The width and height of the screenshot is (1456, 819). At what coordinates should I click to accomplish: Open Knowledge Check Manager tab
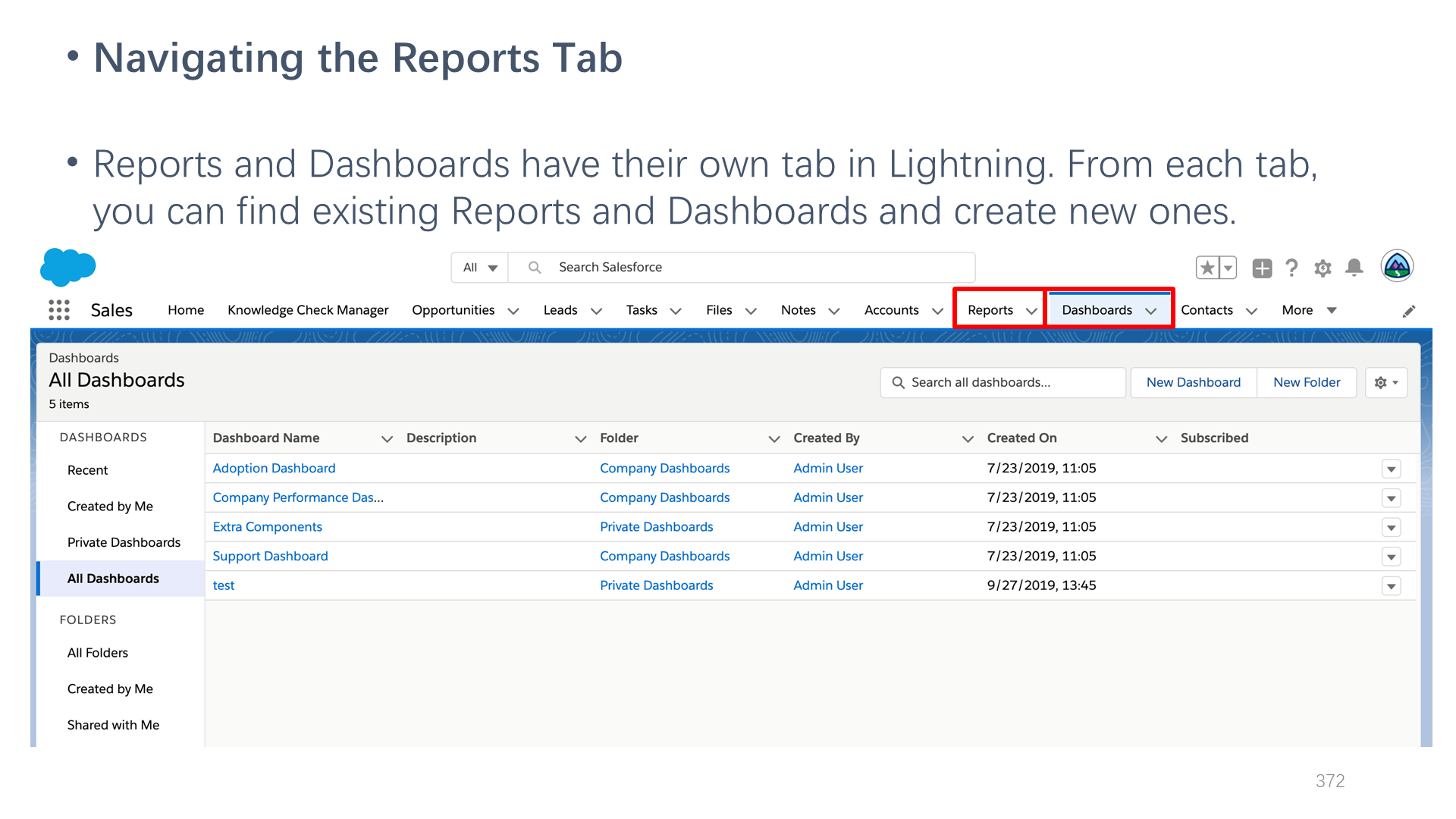[x=308, y=310]
